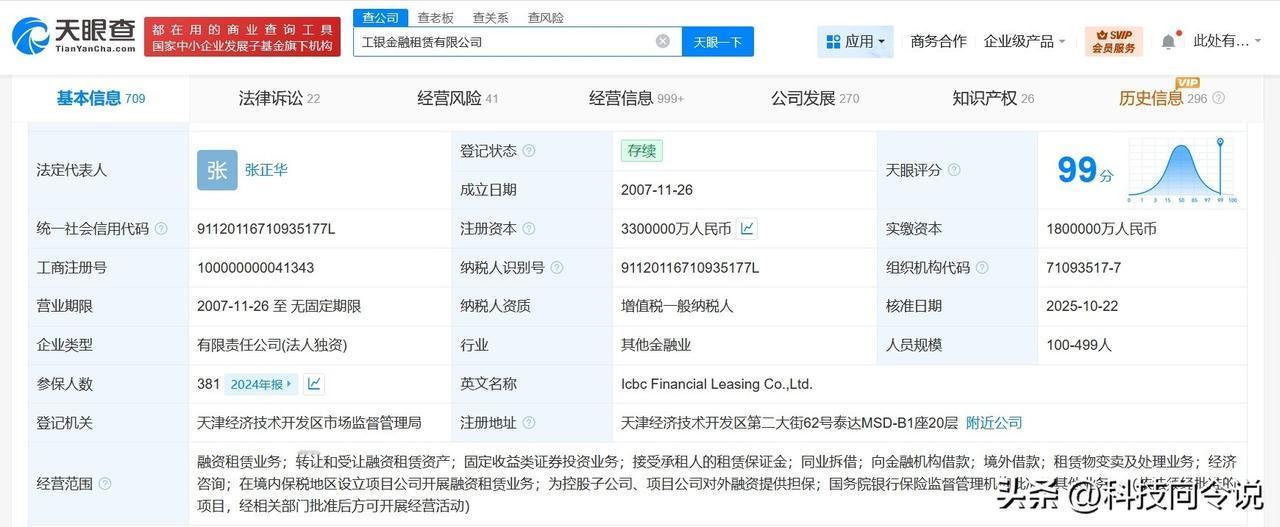Click help icon beside 登记状态
The height and width of the screenshot is (527, 1280).
tap(529, 151)
